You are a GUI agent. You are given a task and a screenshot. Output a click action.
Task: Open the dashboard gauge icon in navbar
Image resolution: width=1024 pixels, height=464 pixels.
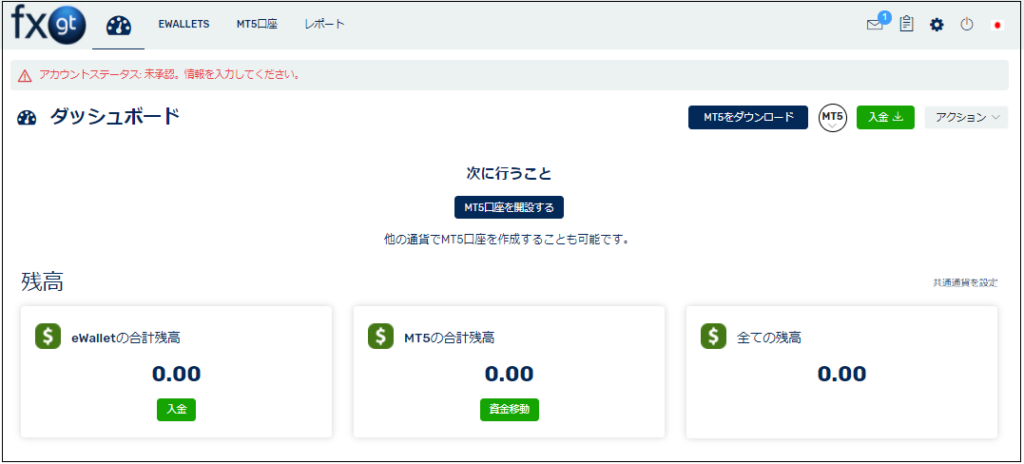click(x=118, y=25)
